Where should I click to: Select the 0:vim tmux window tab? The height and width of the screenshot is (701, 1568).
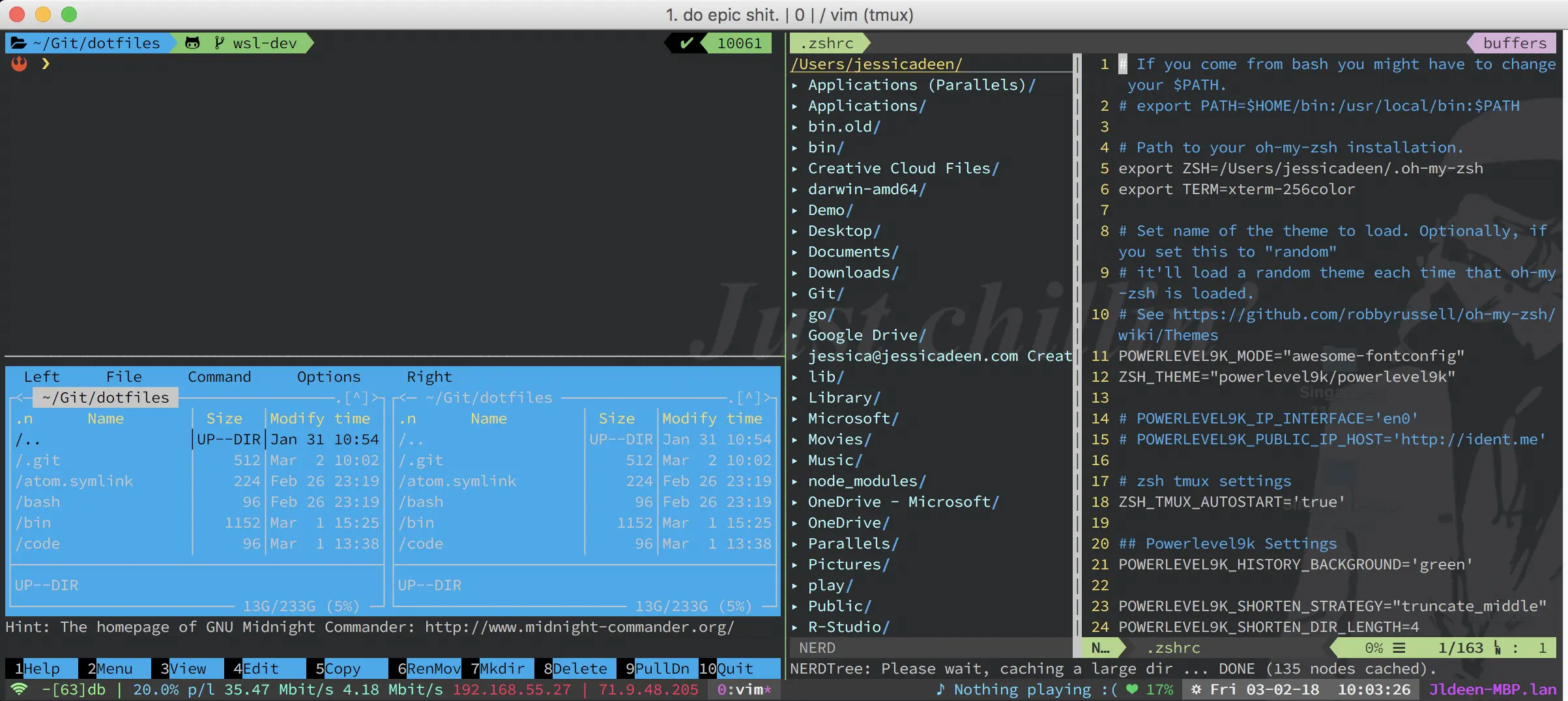[x=744, y=689]
